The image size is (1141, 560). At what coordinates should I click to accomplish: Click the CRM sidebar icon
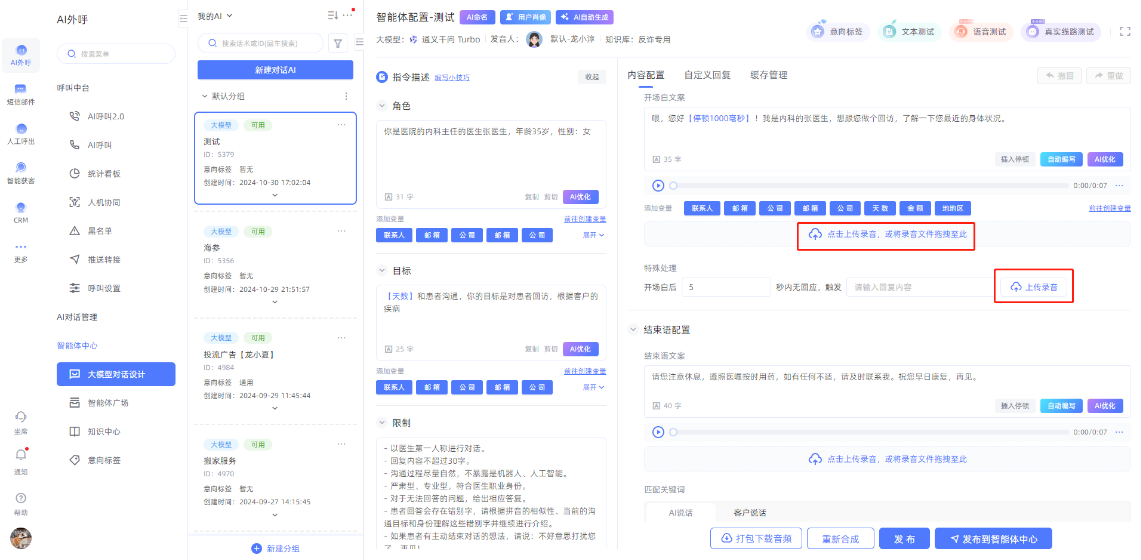20,212
